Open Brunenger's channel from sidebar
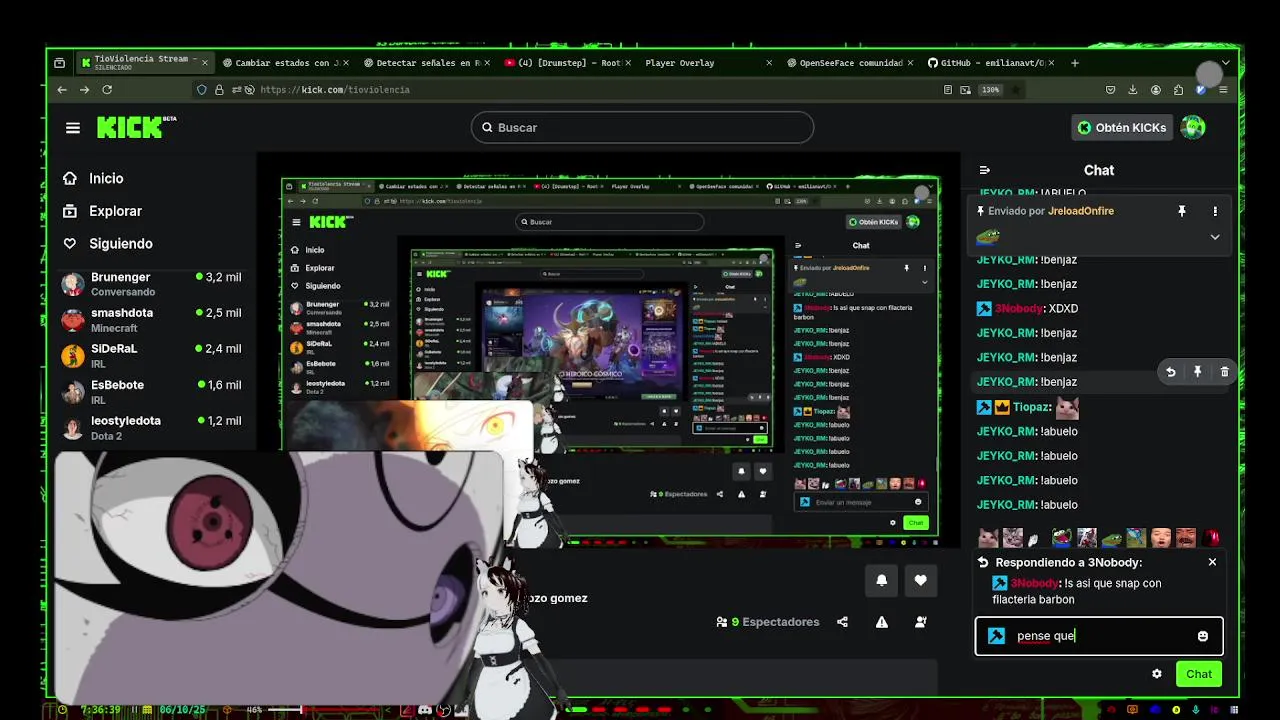The width and height of the screenshot is (1280, 720). (152, 284)
